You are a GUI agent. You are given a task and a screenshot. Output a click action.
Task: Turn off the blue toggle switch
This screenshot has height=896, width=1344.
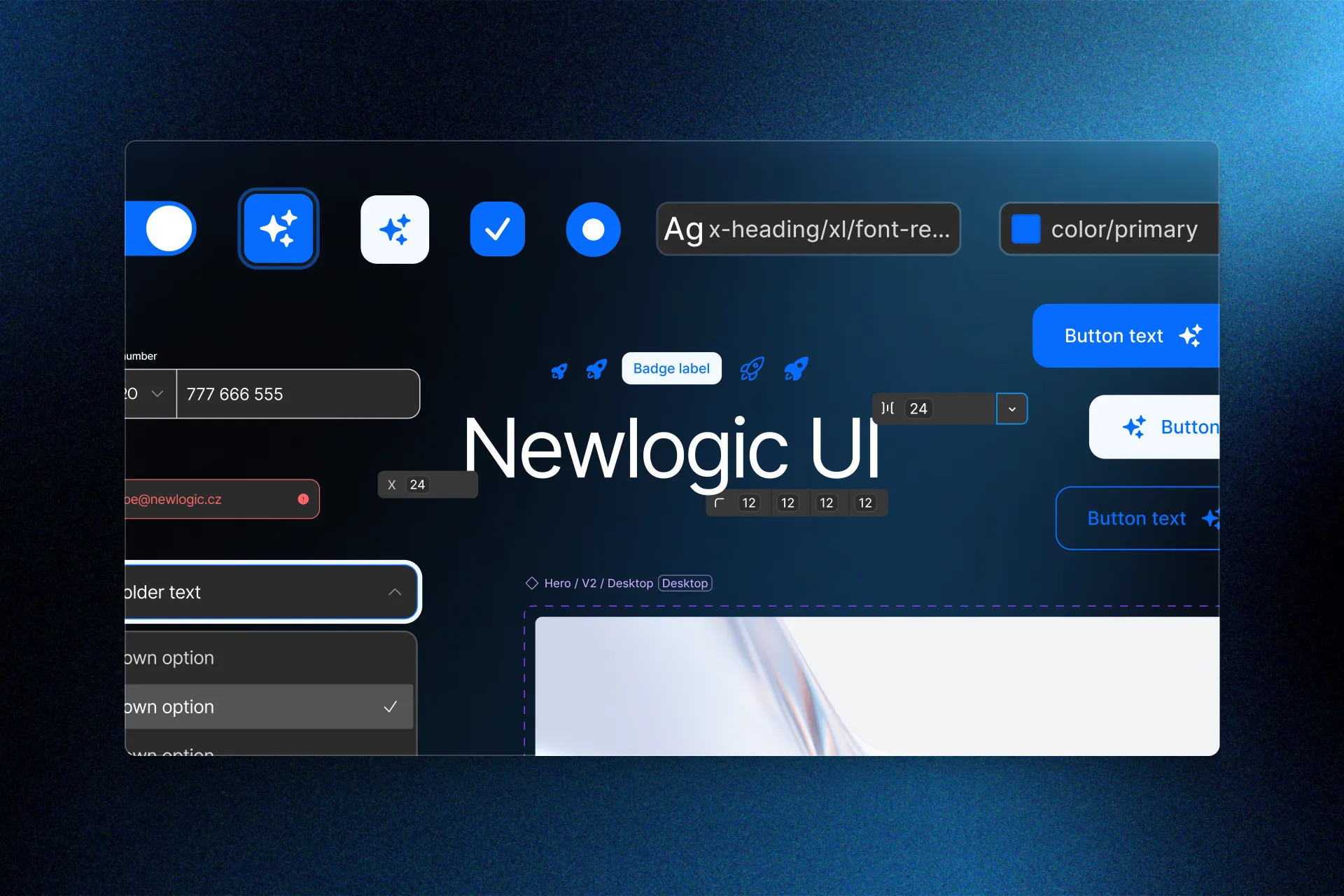tap(160, 228)
